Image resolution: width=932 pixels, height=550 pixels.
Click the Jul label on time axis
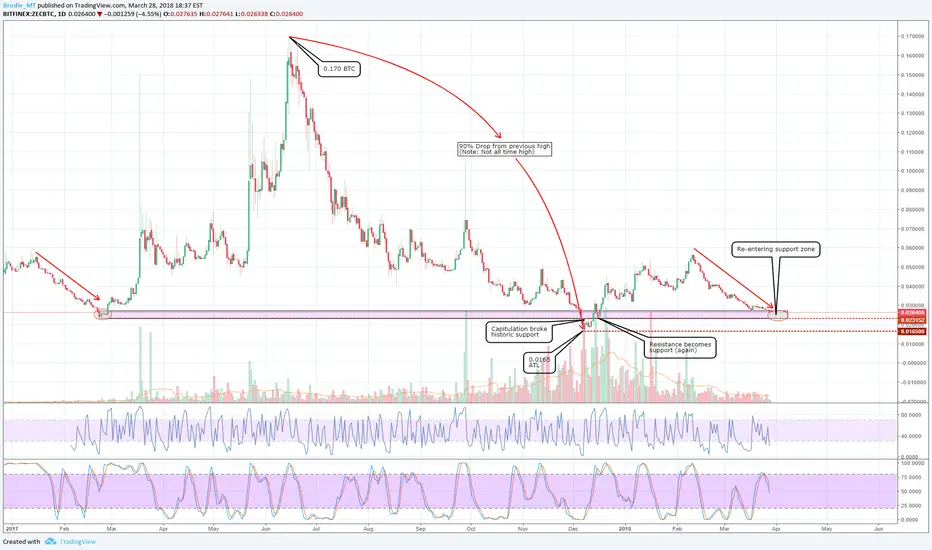pos(316,528)
